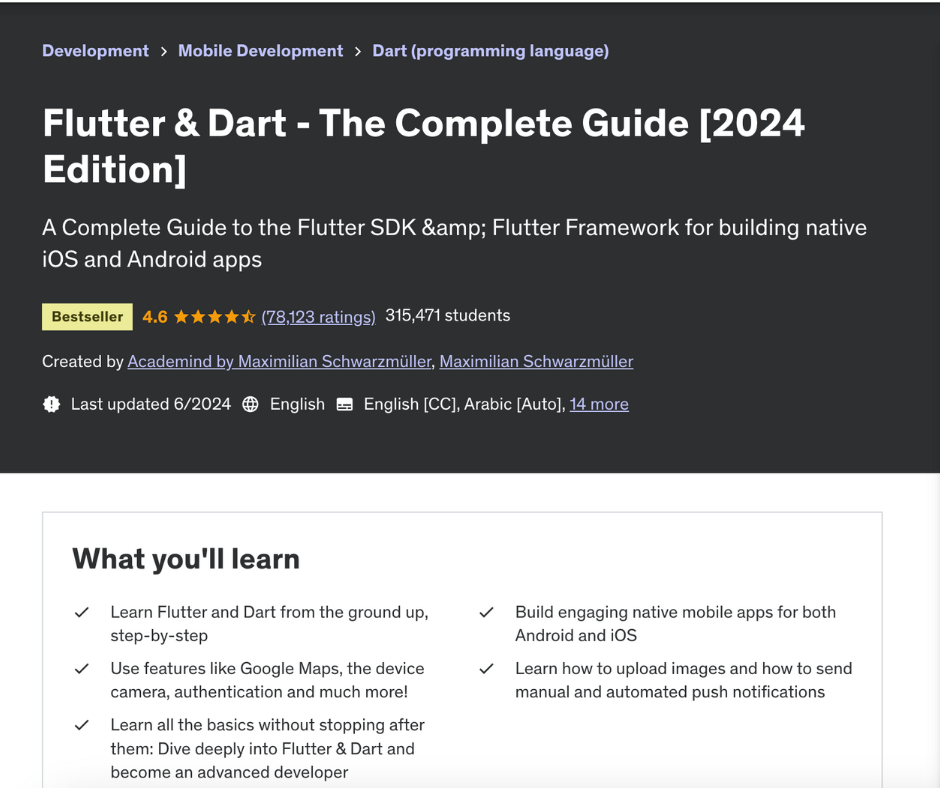Image resolution: width=940 pixels, height=788 pixels.
Task: Click the last updated badge icon
Action: [52, 404]
